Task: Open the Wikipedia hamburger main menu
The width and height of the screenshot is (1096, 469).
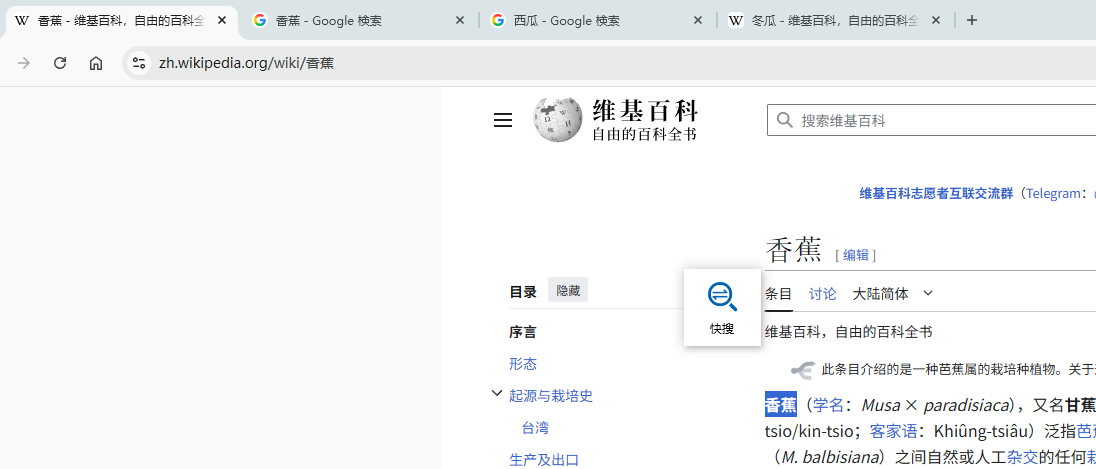Action: click(x=503, y=120)
